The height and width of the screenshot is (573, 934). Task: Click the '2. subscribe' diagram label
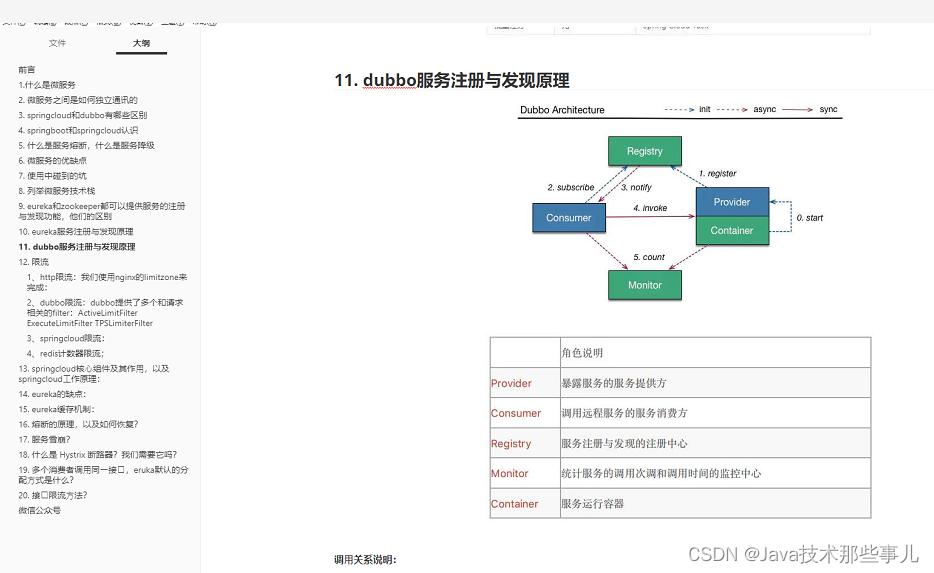571,187
